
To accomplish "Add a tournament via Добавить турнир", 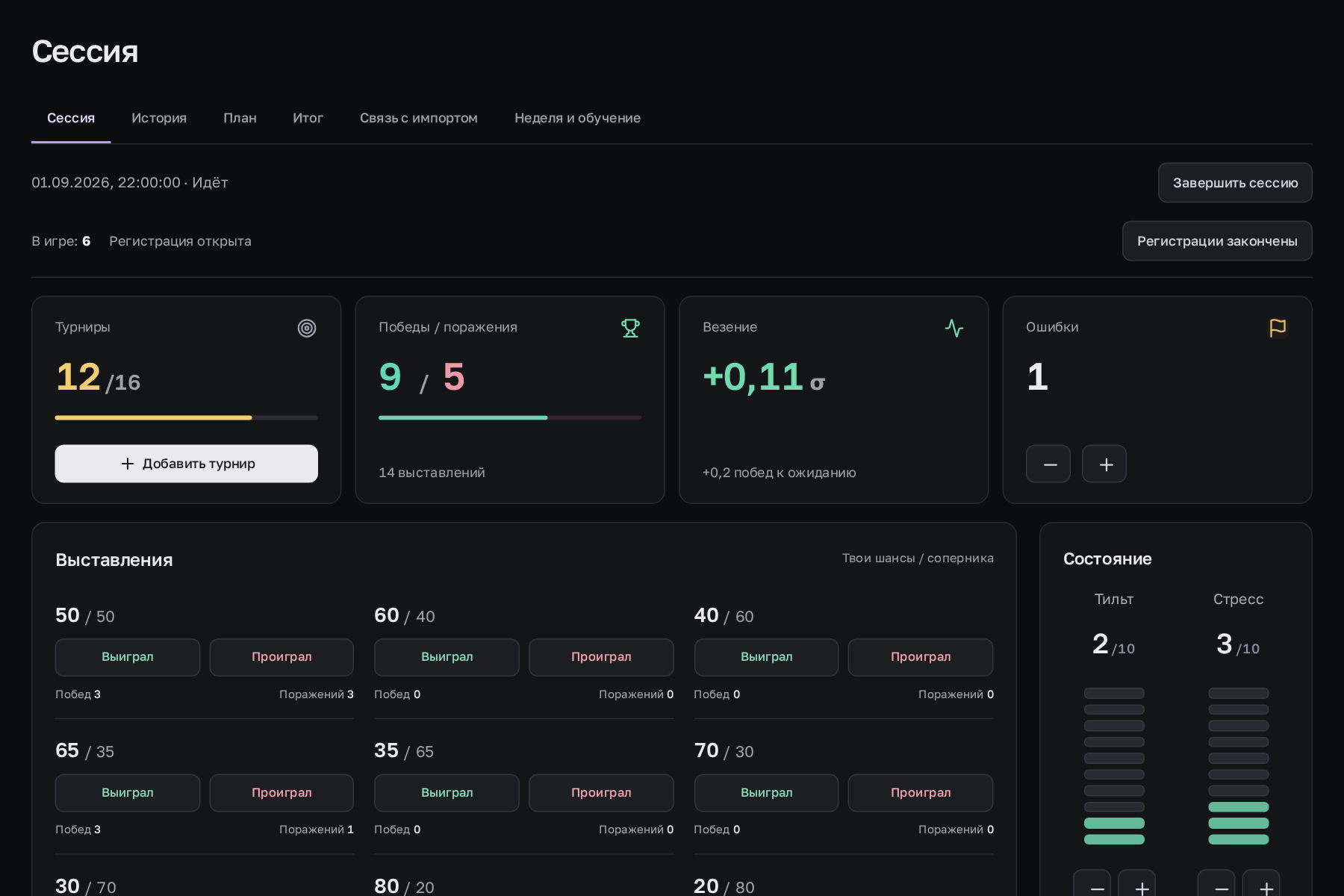I will tap(187, 464).
